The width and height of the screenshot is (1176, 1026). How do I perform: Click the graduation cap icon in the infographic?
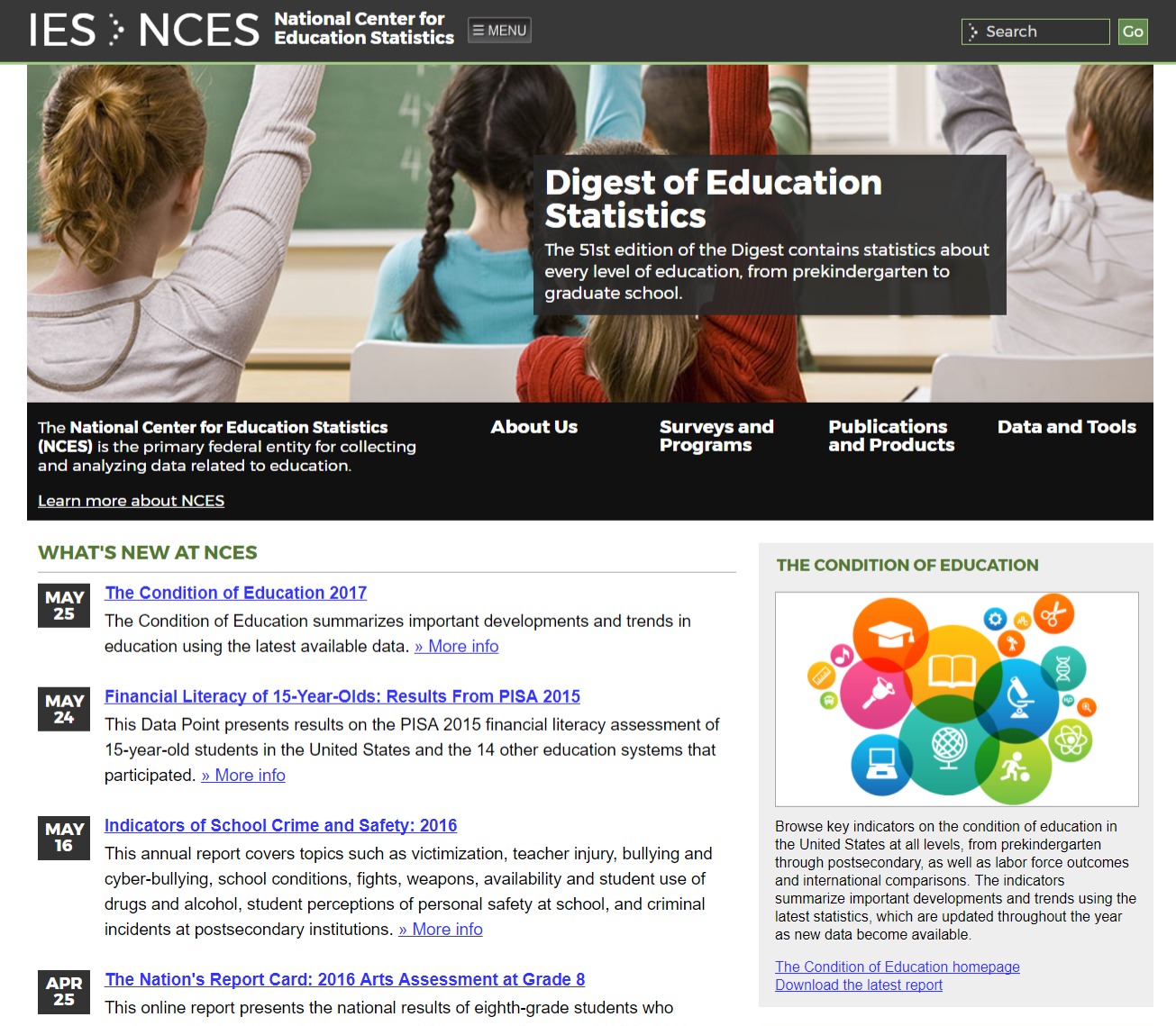(892, 634)
